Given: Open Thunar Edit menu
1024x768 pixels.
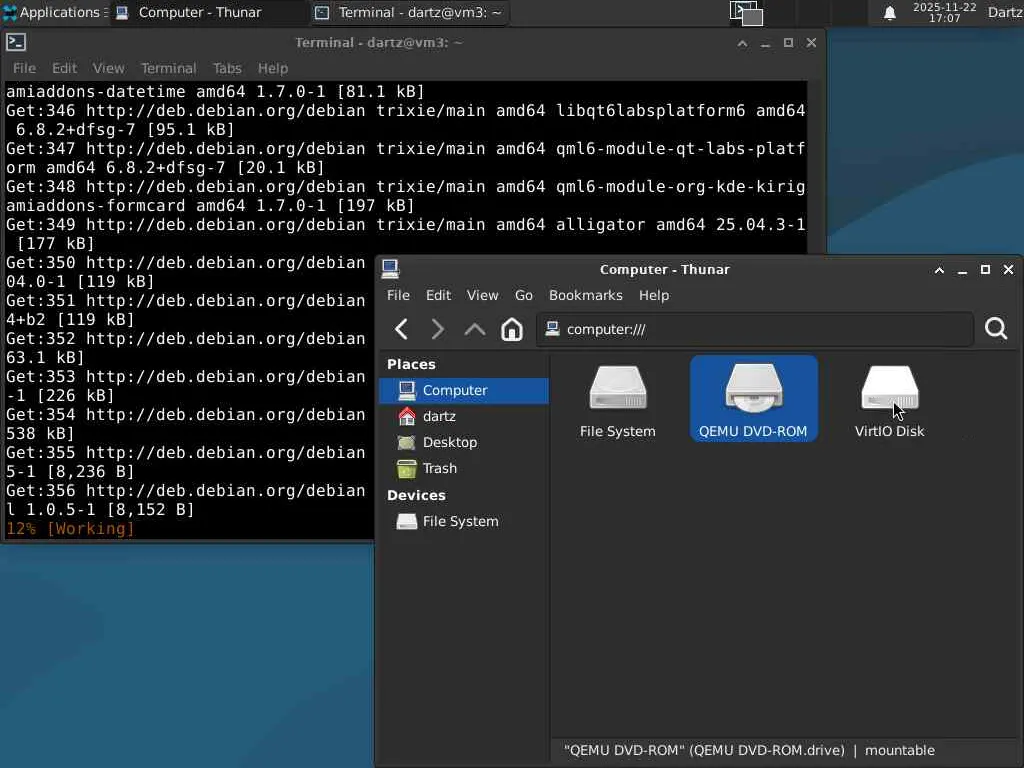Looking at the screenshot, I should tap(438, 295).
